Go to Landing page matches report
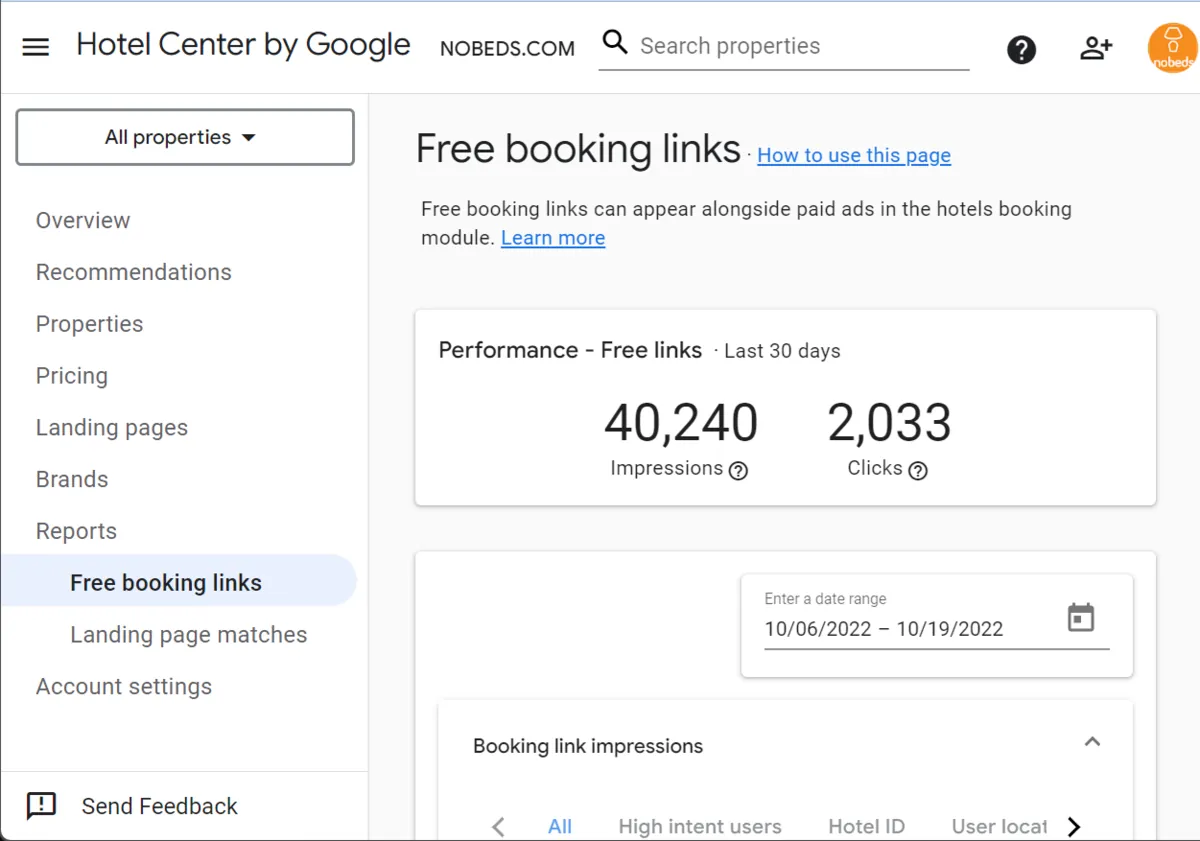The width and height of the screenshot is (1200, 841). (x=188, y=635)
